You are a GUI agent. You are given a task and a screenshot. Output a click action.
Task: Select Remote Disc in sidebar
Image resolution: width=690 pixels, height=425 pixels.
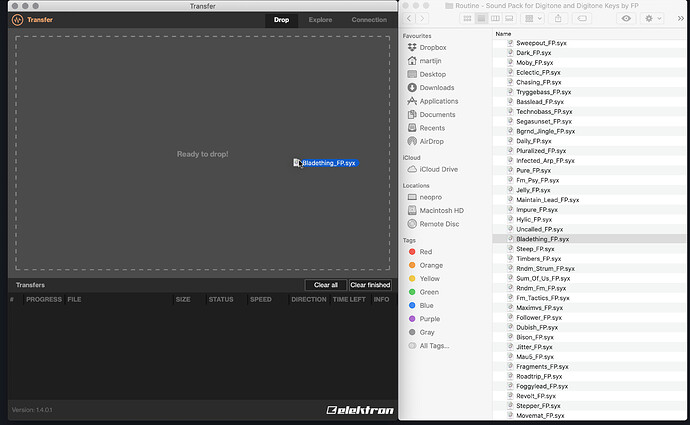coord(433,224)
